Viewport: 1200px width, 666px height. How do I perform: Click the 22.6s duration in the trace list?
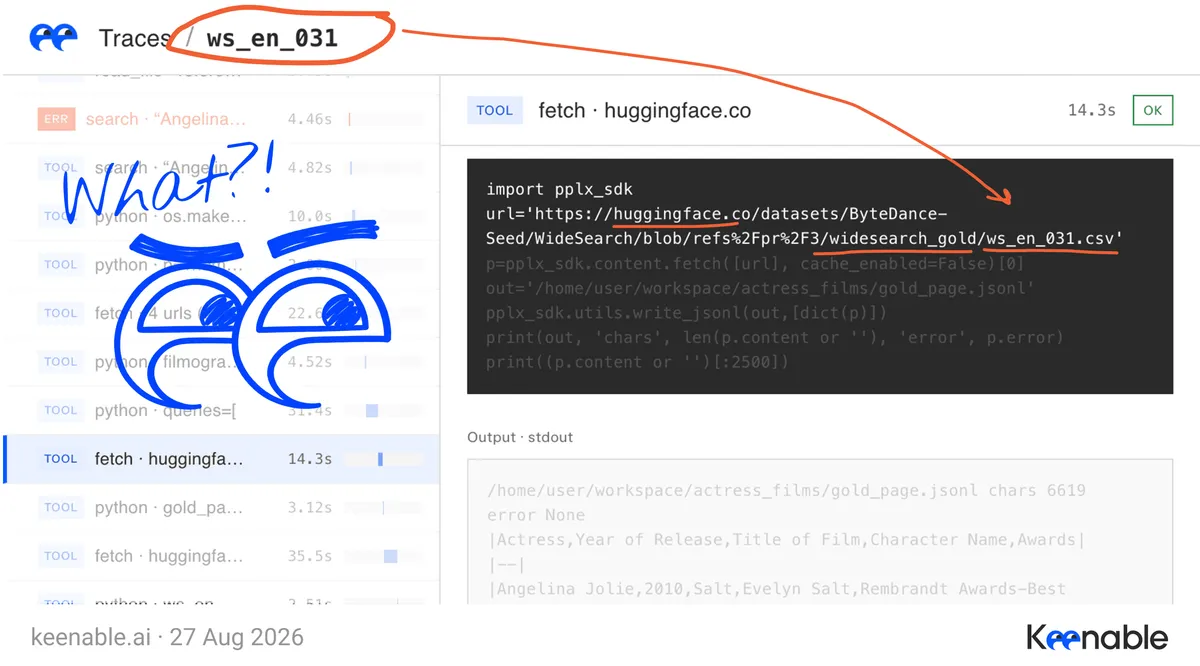click(x=310, y=313)
